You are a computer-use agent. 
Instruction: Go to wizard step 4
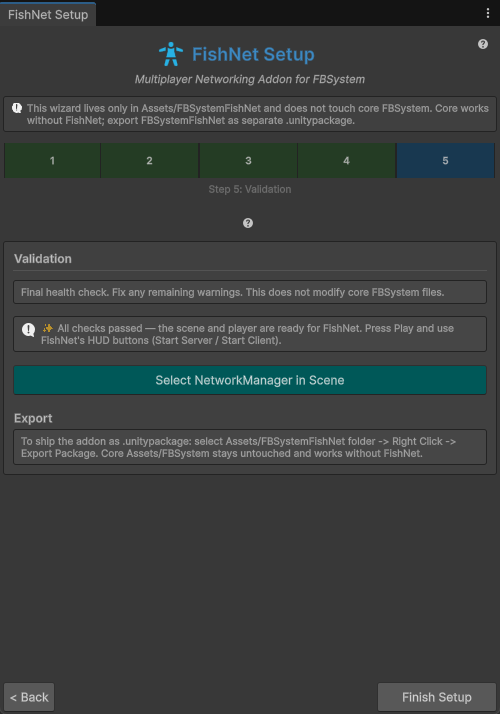click(x=347, y=160)
